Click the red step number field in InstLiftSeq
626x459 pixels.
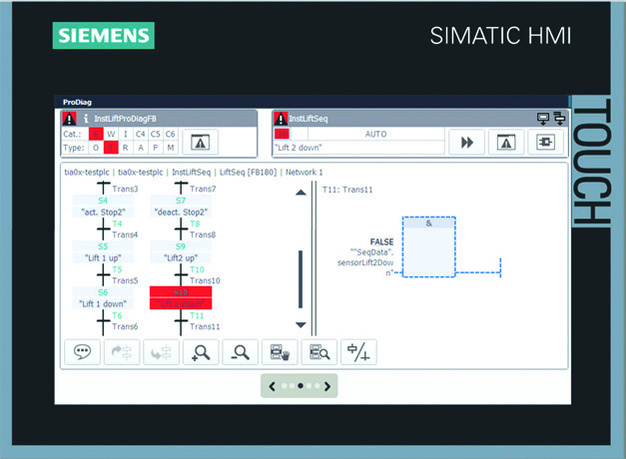(x=282, y=134)
